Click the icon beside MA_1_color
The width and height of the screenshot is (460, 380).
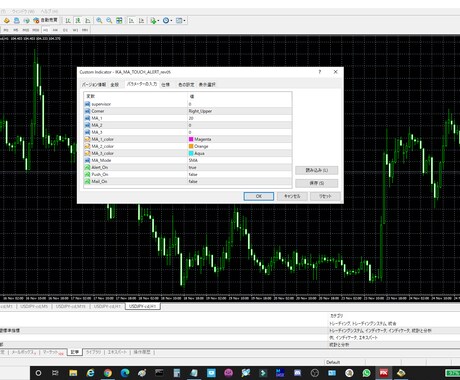pos(87,139)
